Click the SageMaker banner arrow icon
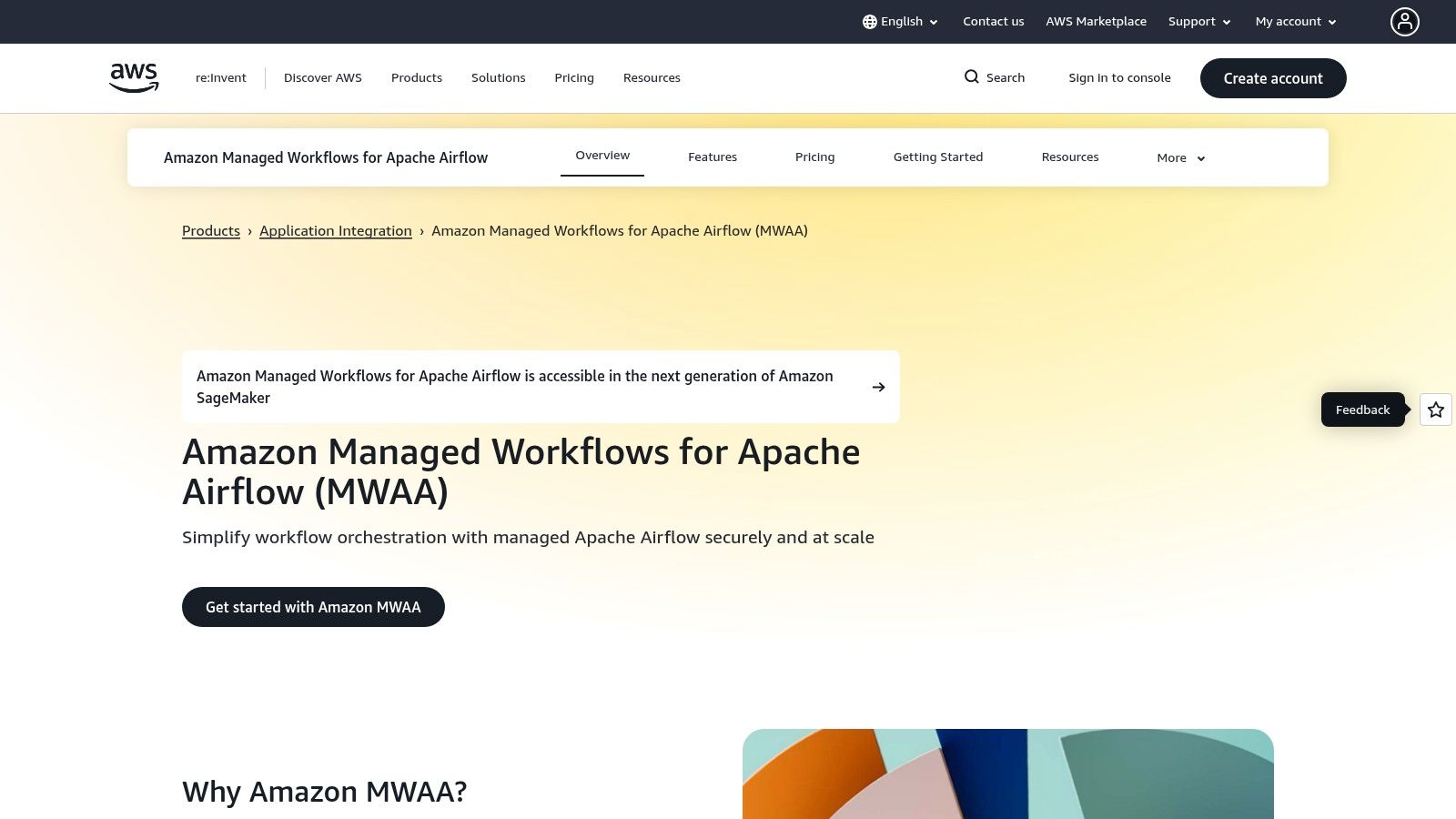Screen dimensions: 1456x819 click(878, 387)
